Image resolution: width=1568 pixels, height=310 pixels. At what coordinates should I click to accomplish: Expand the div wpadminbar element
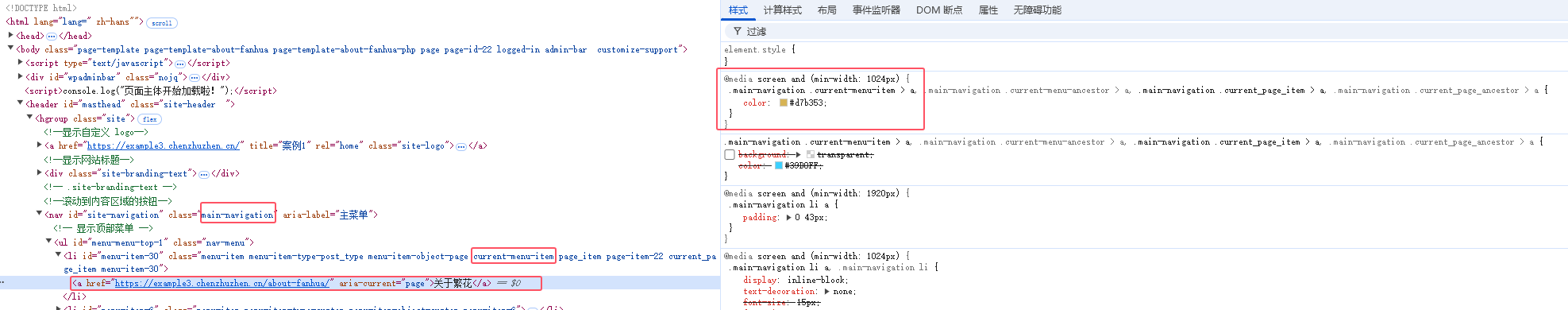click(x=21, y=76)
